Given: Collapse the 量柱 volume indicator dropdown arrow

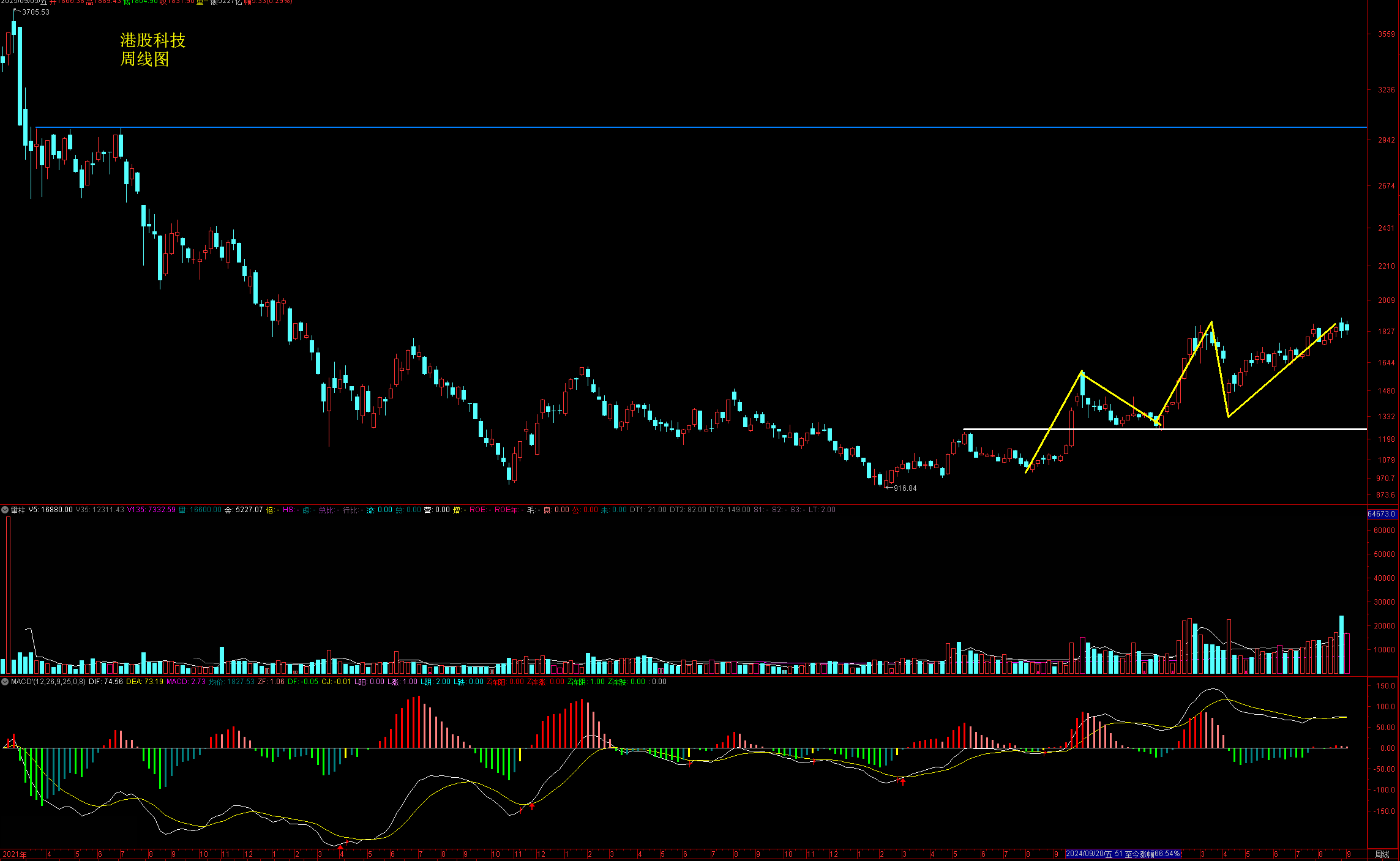Looking at the screenshot, I should [5, 510].
